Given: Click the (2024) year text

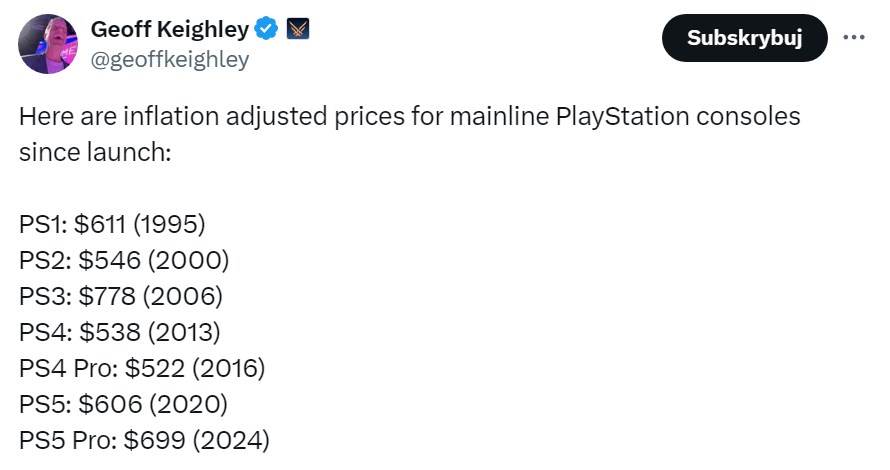Looking at the screenshot, I should pyautogui.click(x=230, y=440).
